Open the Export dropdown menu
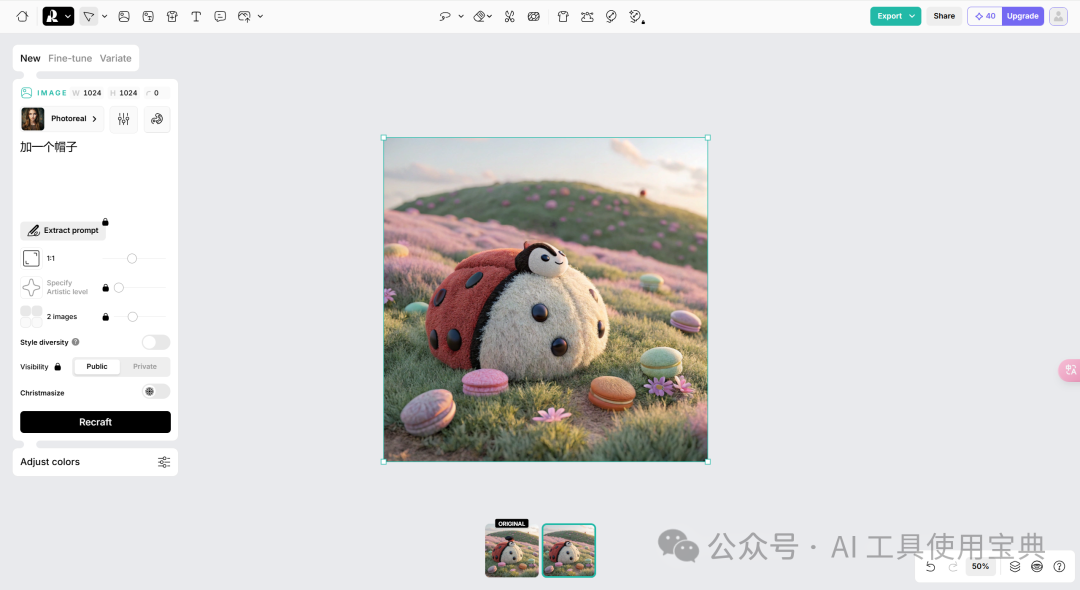The image size is (1080, 590). tap(894, 16)
